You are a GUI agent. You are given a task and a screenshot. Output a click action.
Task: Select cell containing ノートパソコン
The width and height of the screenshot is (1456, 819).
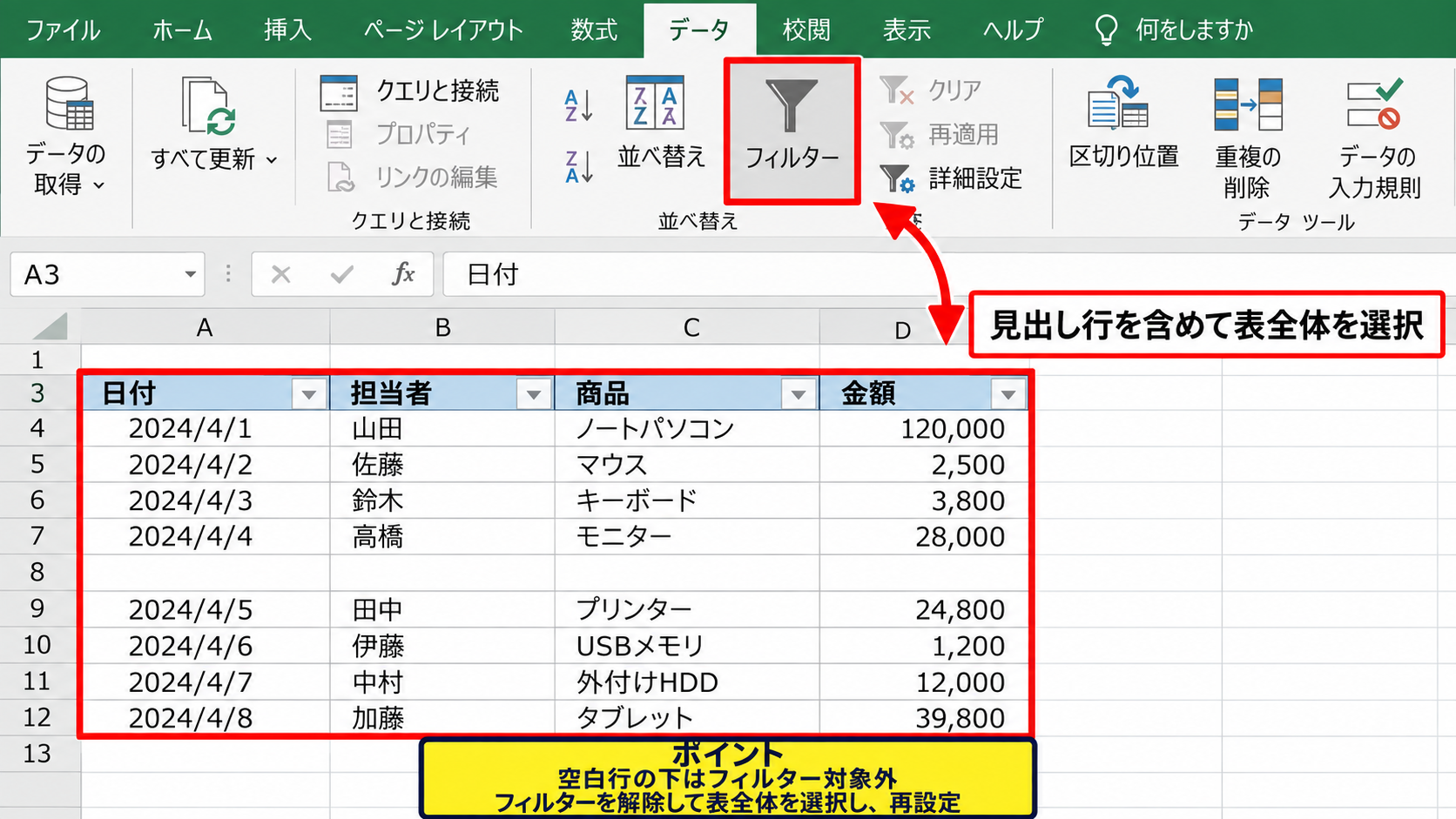point(688,428)
